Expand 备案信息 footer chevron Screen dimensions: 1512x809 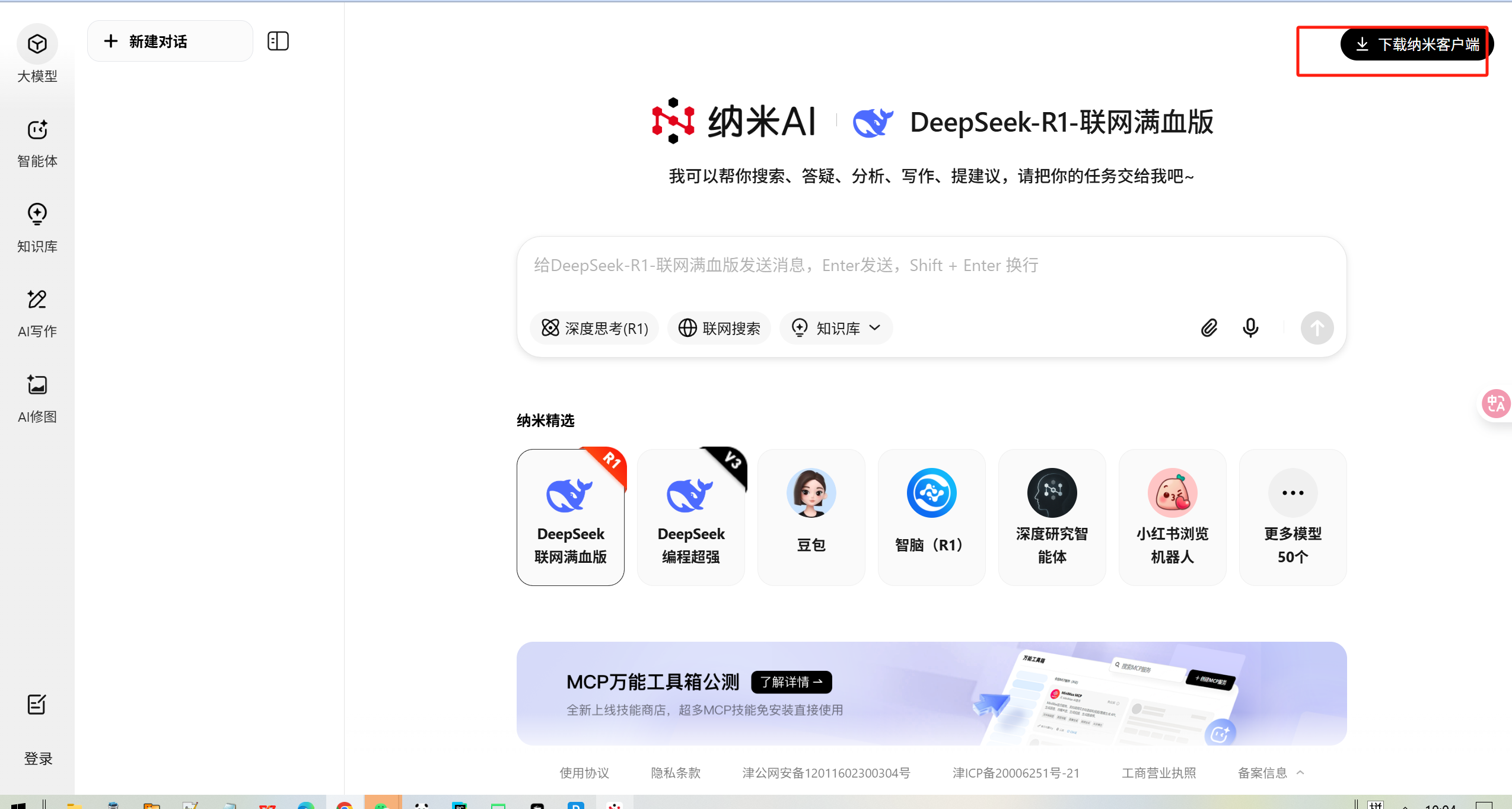click(x=1300, y=772)
